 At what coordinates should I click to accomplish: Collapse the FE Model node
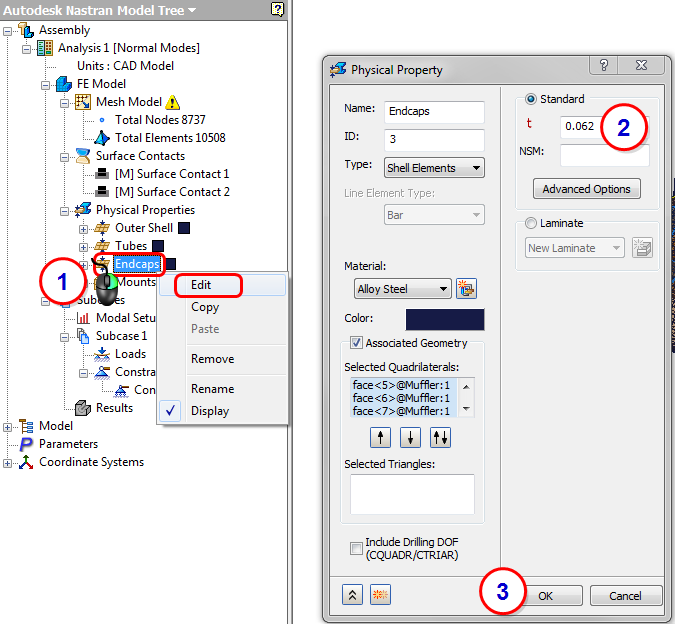45,85
